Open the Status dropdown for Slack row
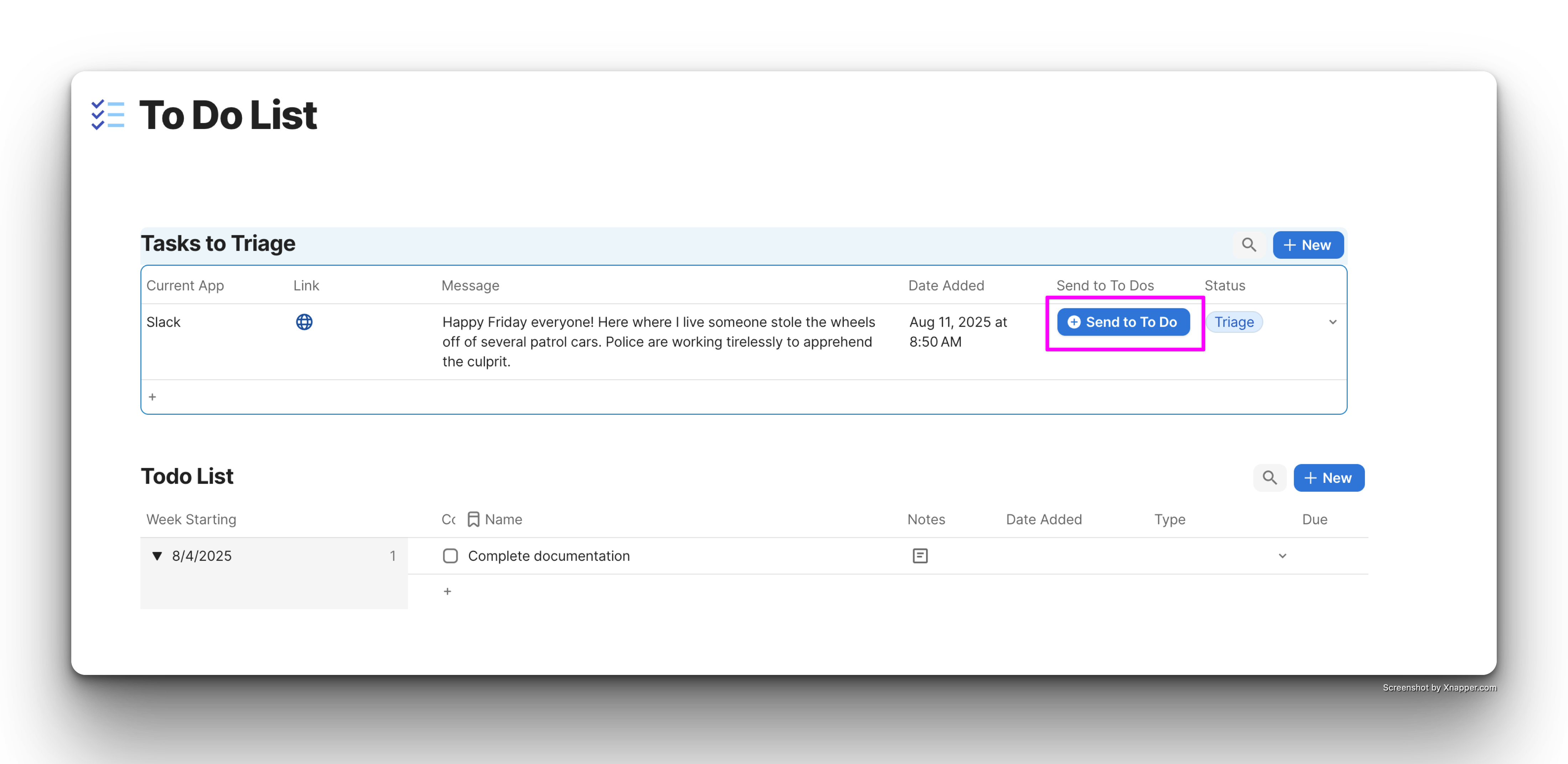The height and width of the screenshot is (764, 1568). click(x=1332, y=322)
